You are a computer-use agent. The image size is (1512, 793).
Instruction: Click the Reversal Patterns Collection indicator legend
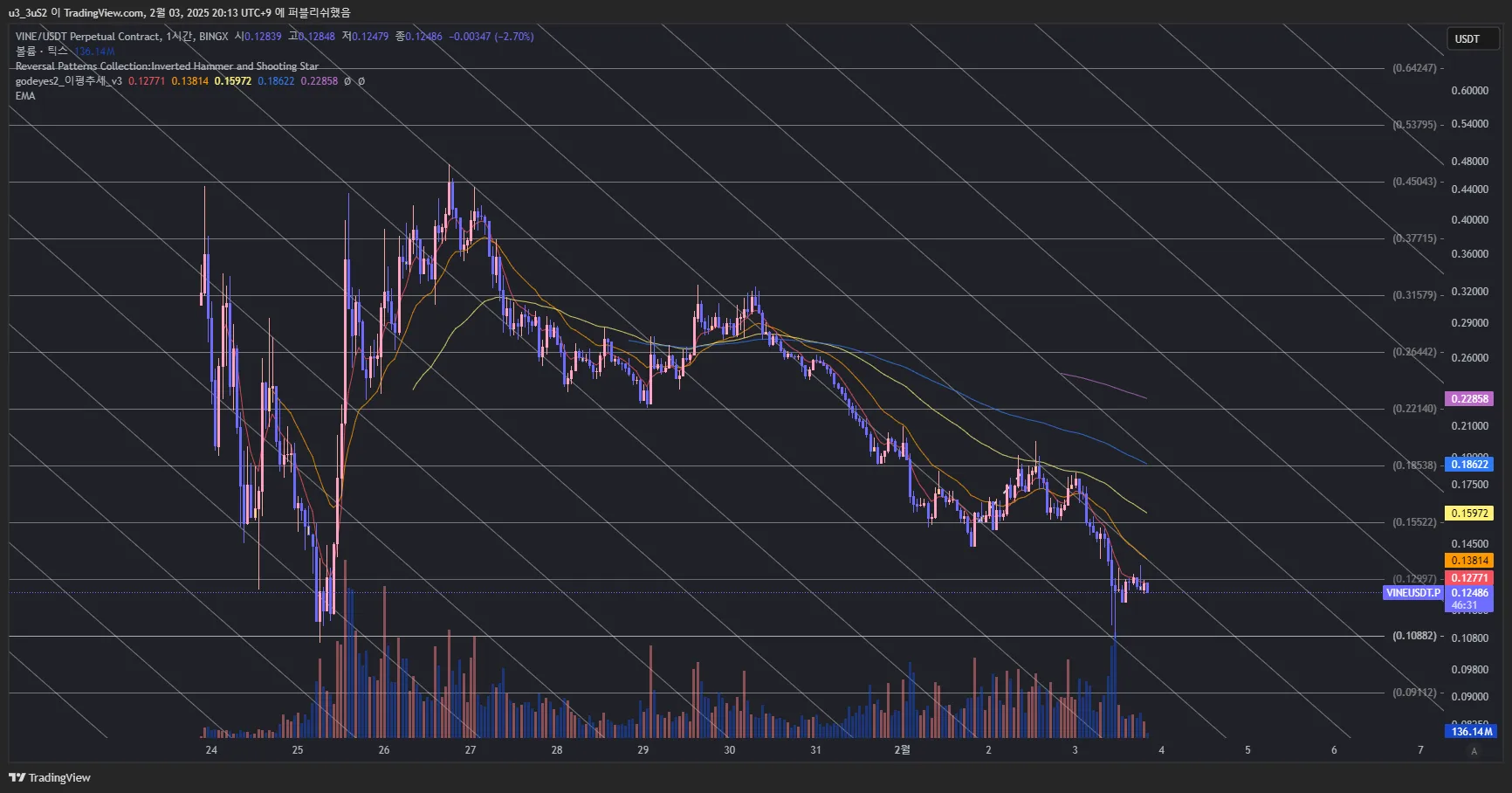(x=167, y=66)
